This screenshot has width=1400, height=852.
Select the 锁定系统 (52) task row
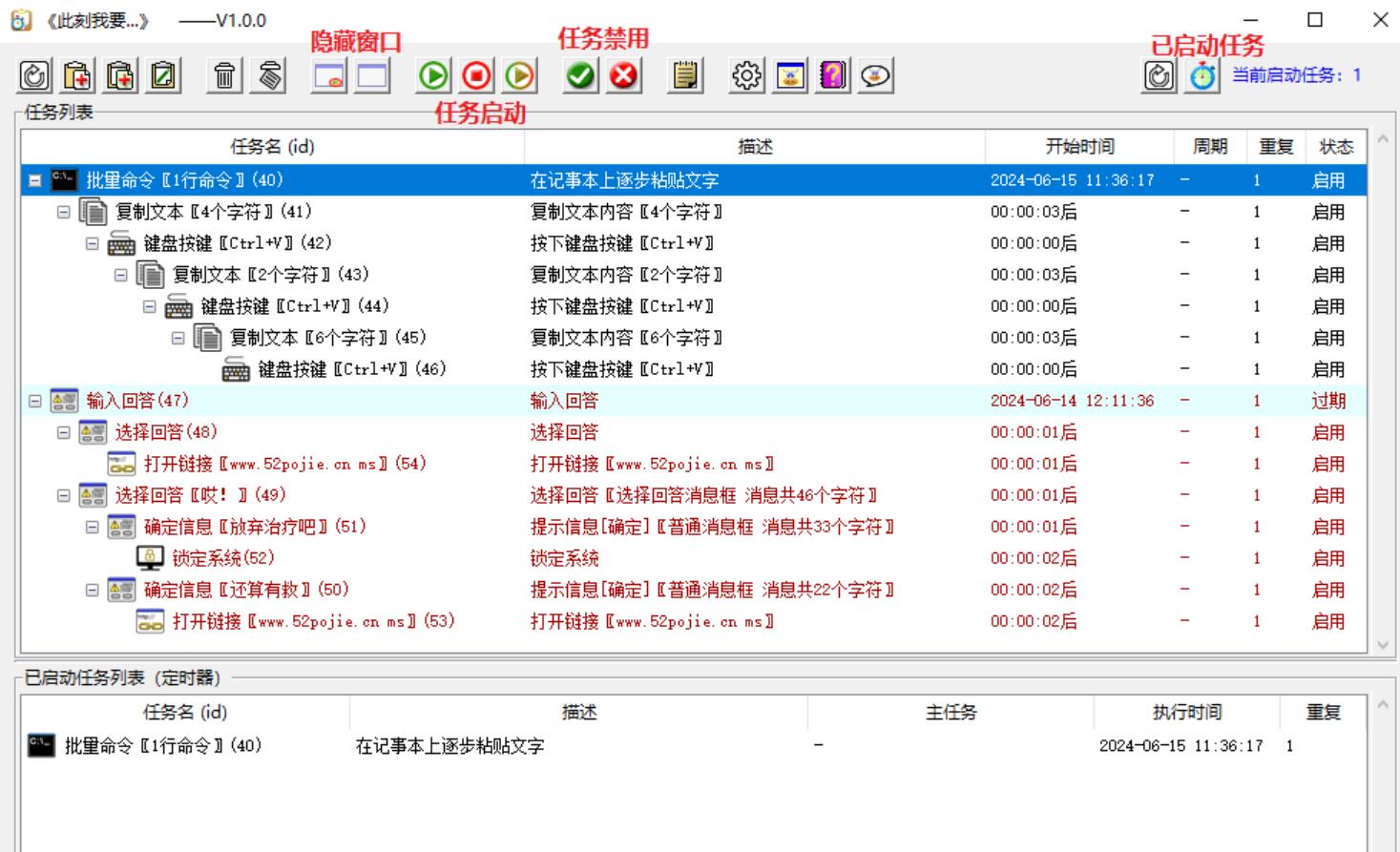(694, 558)
